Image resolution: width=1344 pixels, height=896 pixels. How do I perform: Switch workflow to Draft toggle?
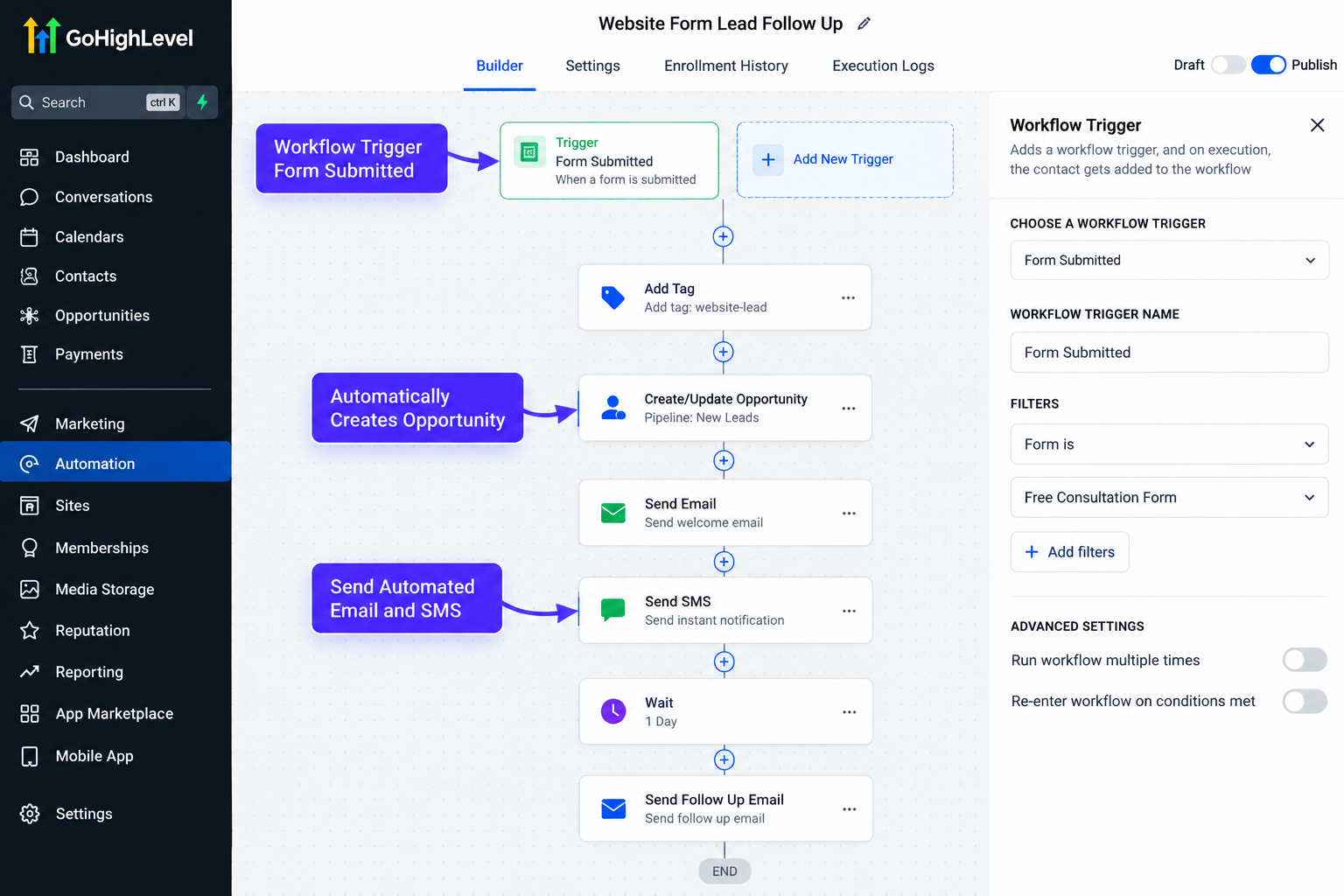pyautogui.click(x=1228, y=65)
